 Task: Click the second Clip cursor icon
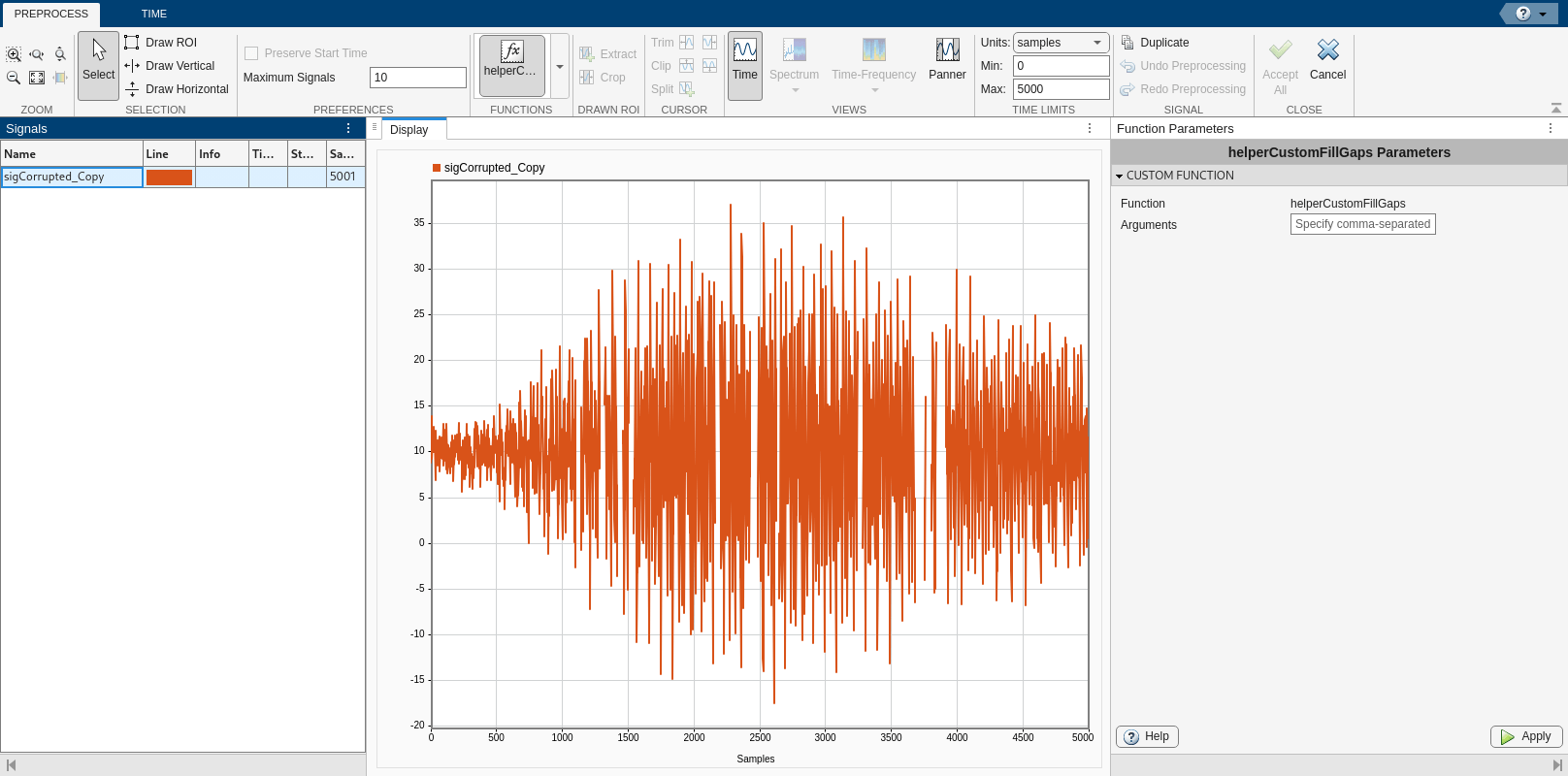(710, 66)
